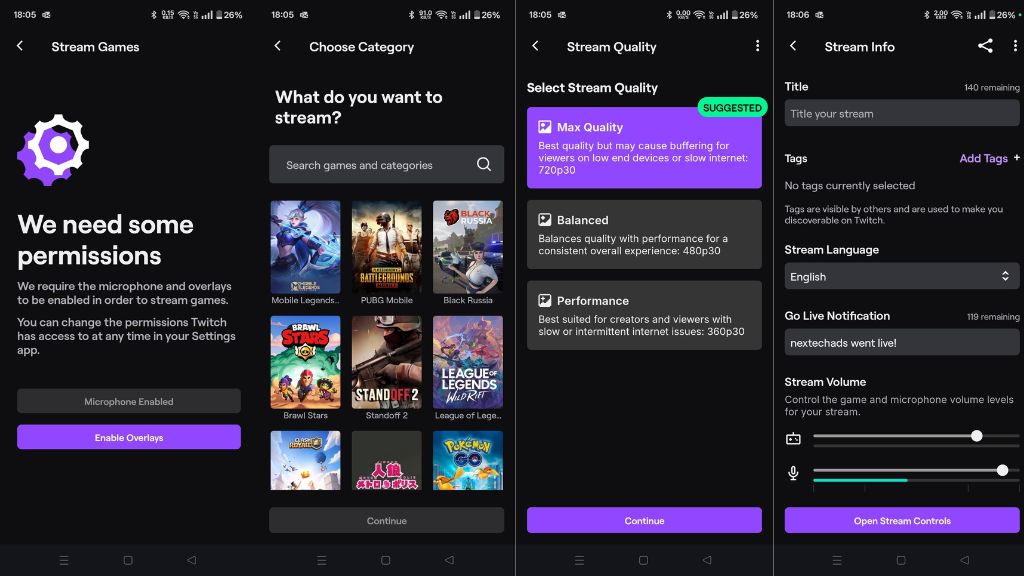The width and height of the screenshot is (1024, 576).
Task: Go back from the Stream Info screen
Action: 793,46
